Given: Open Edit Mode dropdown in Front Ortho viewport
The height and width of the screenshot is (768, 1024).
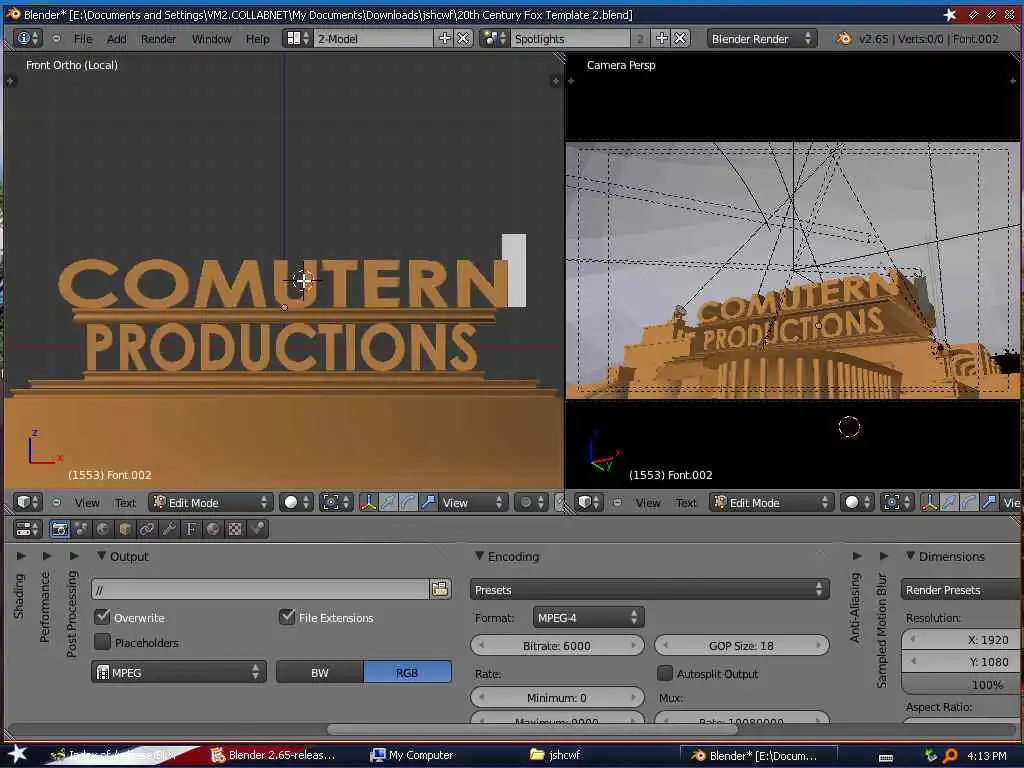Looking at the screenshot, I should coord(210,502).
